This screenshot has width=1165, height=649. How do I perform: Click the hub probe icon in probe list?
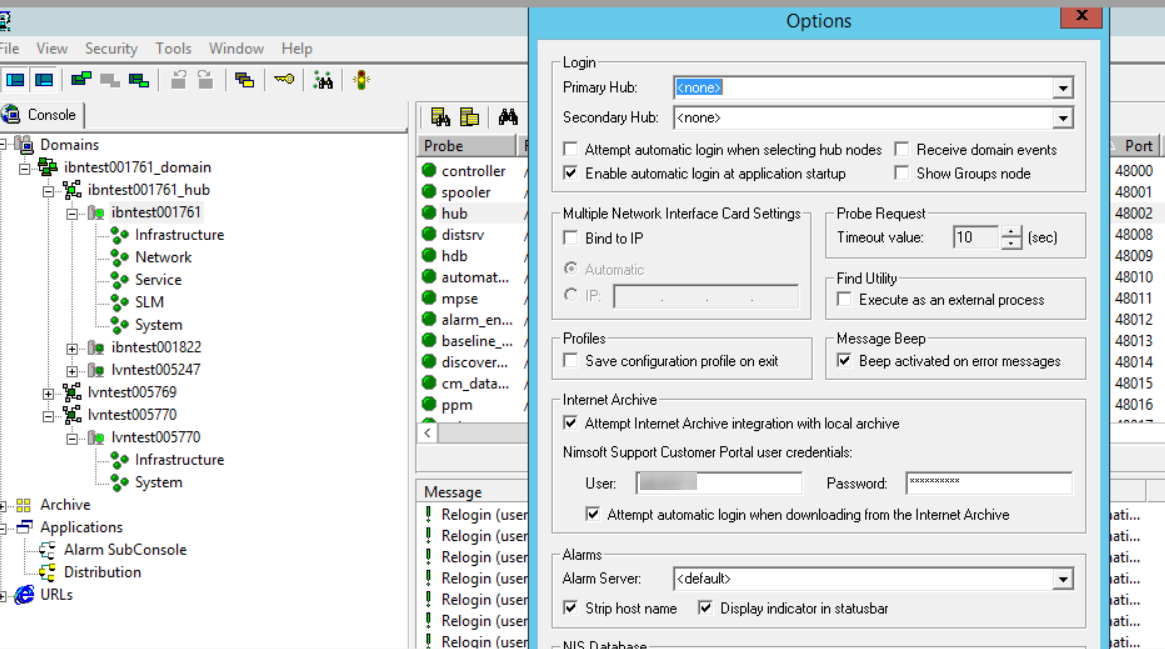tap(428, 213)
